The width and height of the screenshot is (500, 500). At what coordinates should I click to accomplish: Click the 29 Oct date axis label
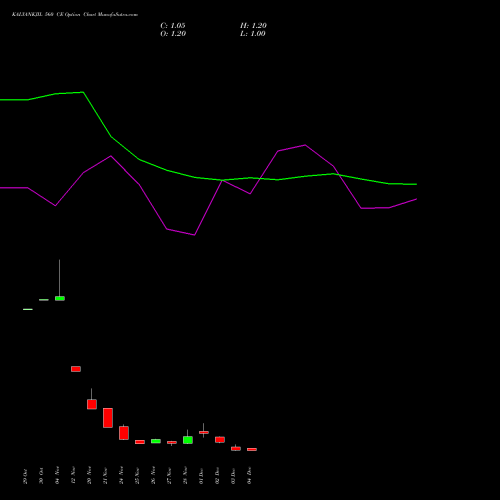coord(26,477)
